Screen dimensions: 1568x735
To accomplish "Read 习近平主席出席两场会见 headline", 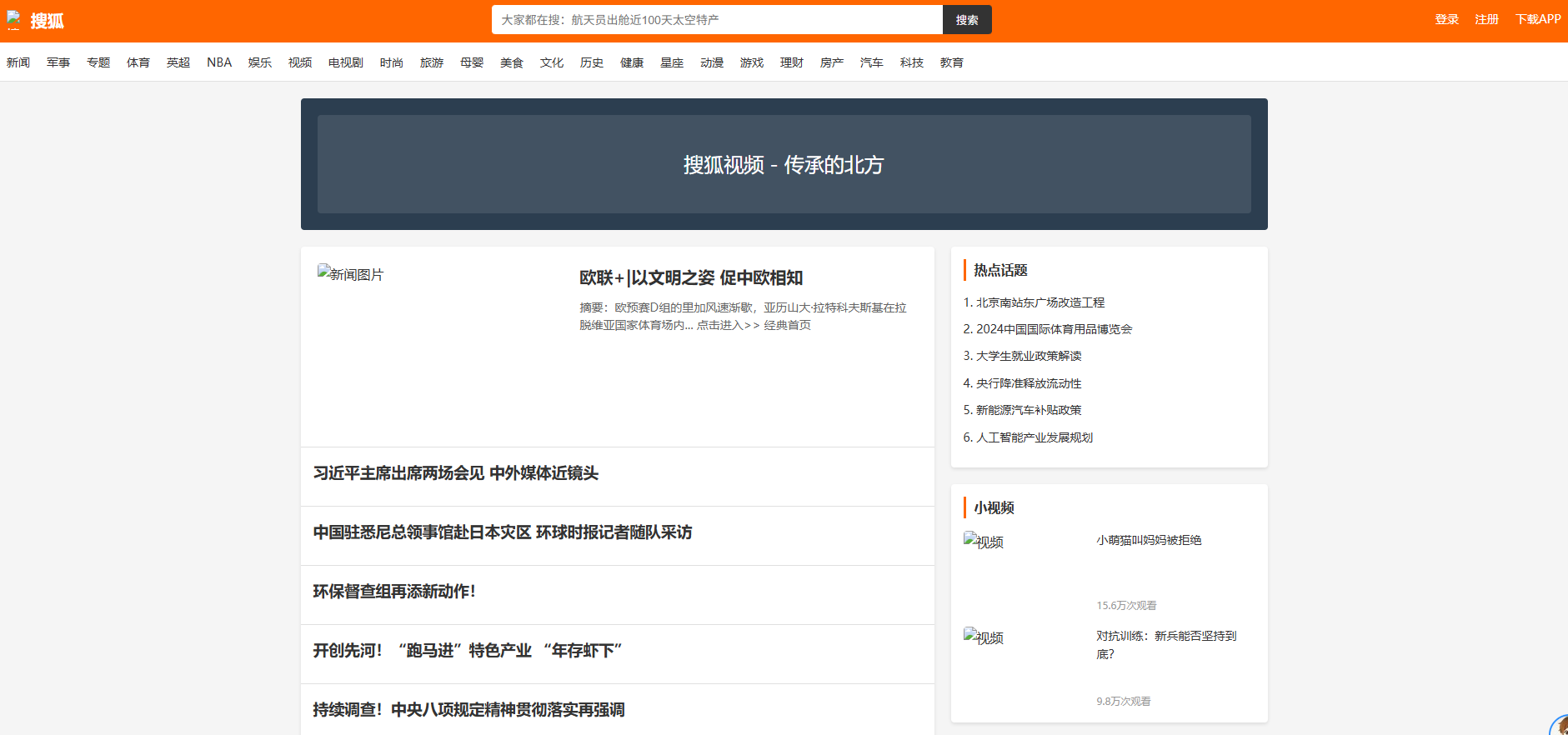I will (456, 473).
